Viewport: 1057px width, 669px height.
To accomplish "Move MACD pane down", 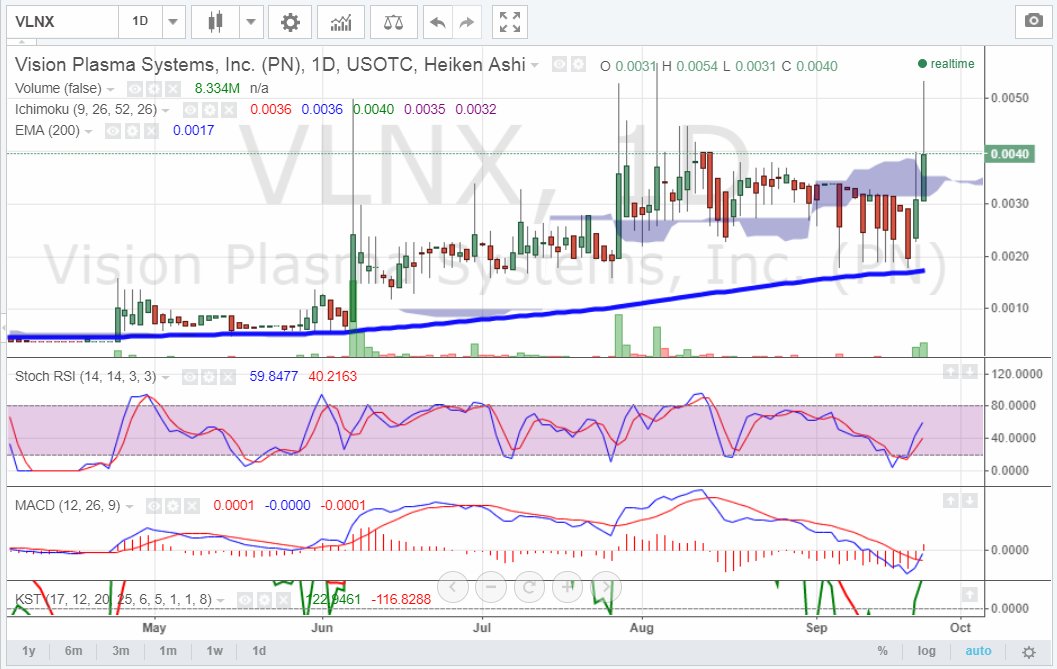I will pyautogui.click(x=969, y=500).
